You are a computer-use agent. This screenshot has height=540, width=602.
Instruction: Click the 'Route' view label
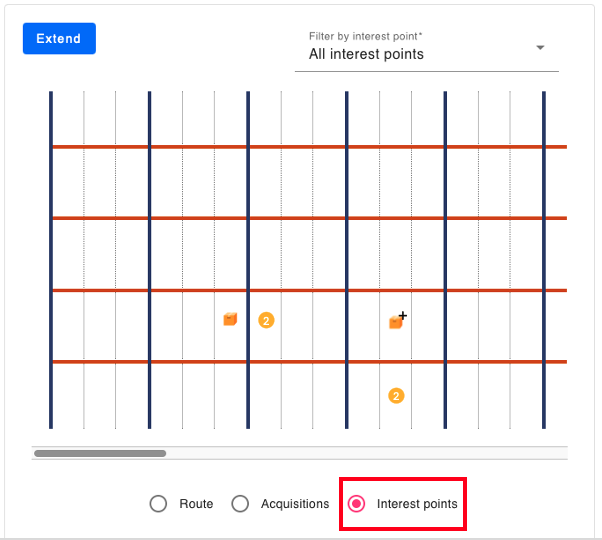pyautogui.click(x=196, y=504)
